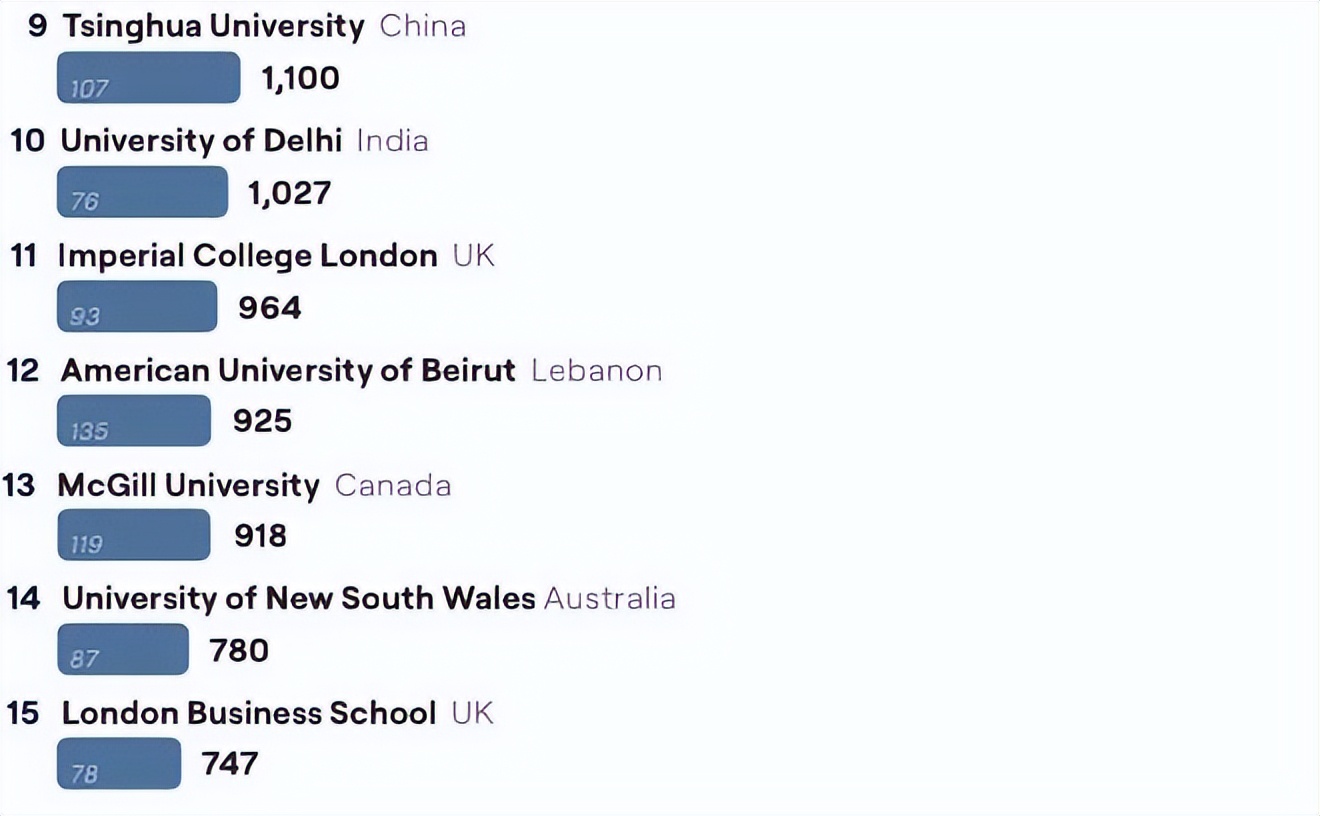Click the Lebanon country label
The width and height of the screenshot is (1320, 816).
pyautogui.click(x=596, y=371)
